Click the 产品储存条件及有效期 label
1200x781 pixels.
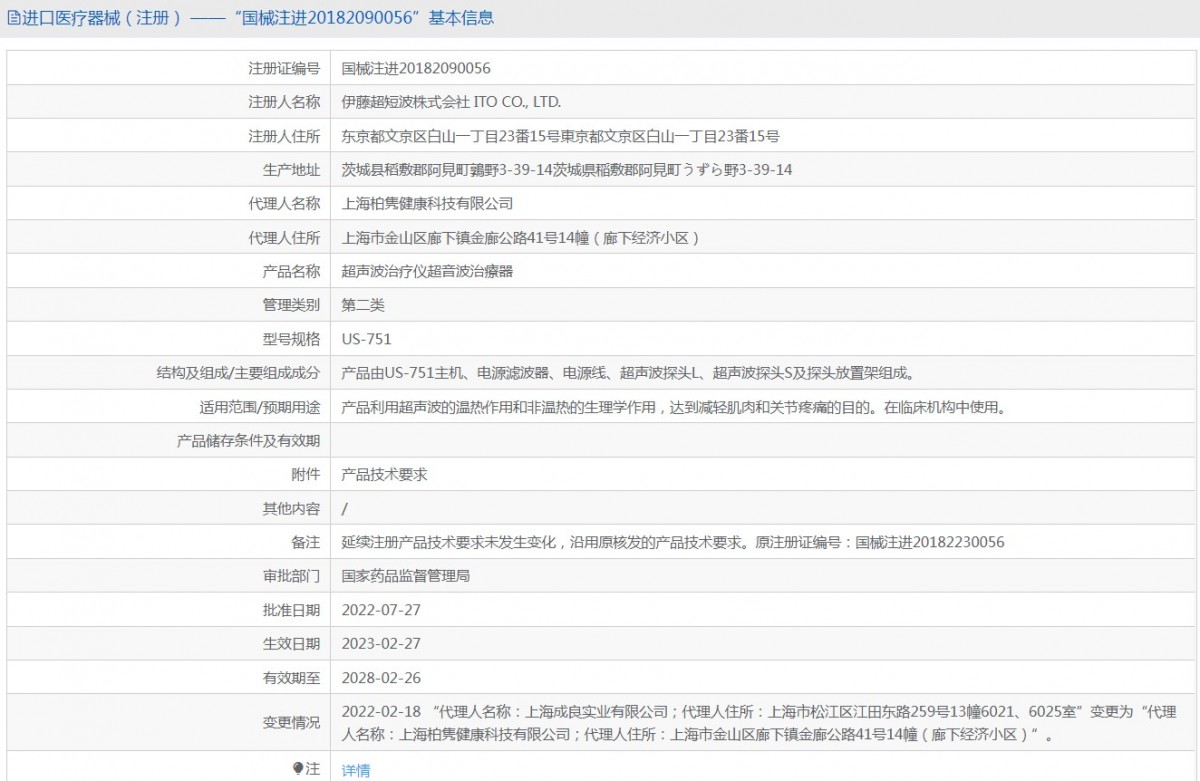point(249,440)
